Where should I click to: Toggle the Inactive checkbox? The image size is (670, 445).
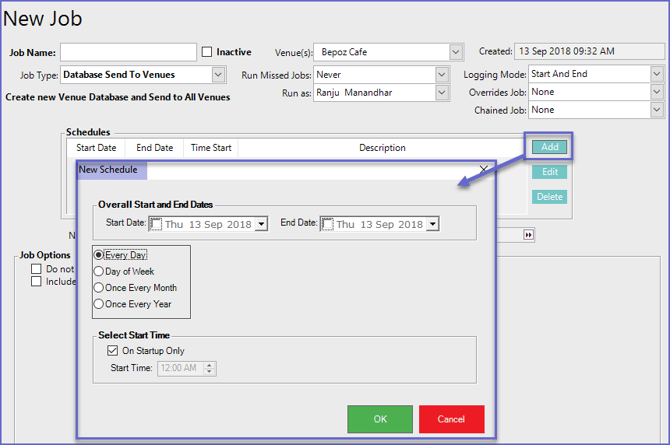coord(207,52)
